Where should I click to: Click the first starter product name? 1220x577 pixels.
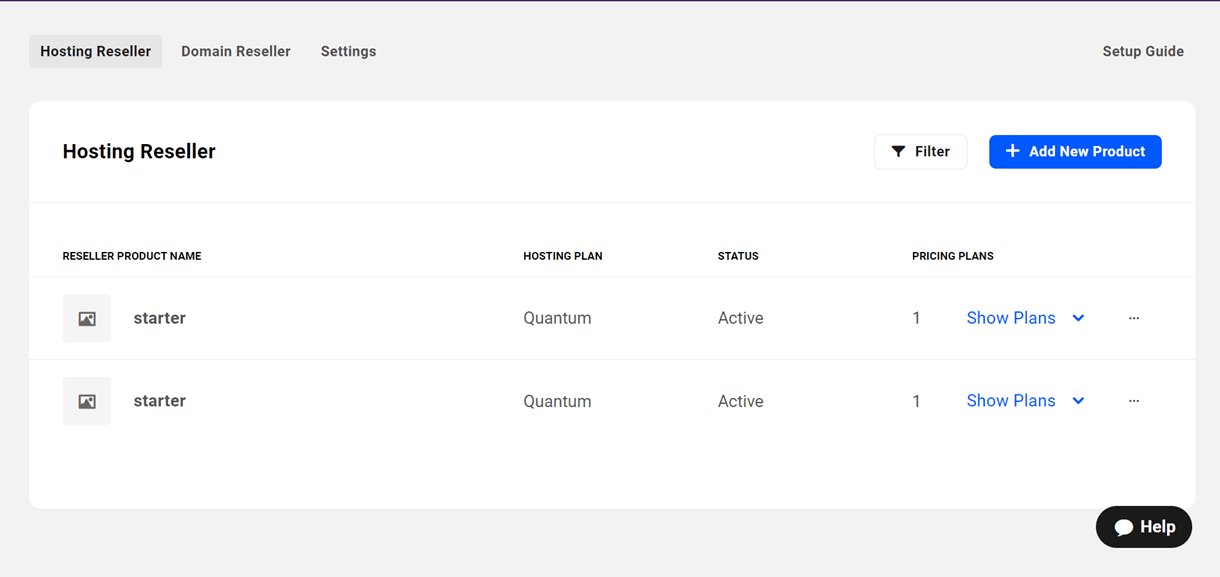[159, 318]
